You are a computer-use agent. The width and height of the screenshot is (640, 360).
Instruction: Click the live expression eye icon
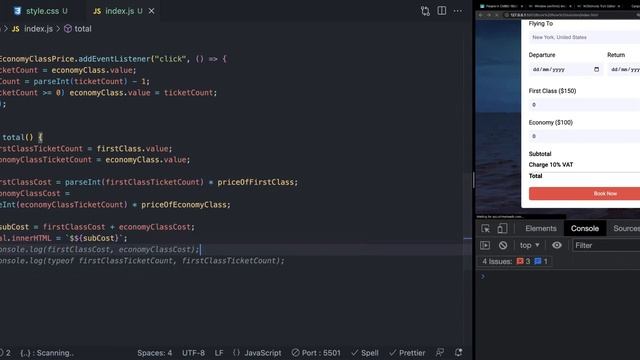[557, 245]
